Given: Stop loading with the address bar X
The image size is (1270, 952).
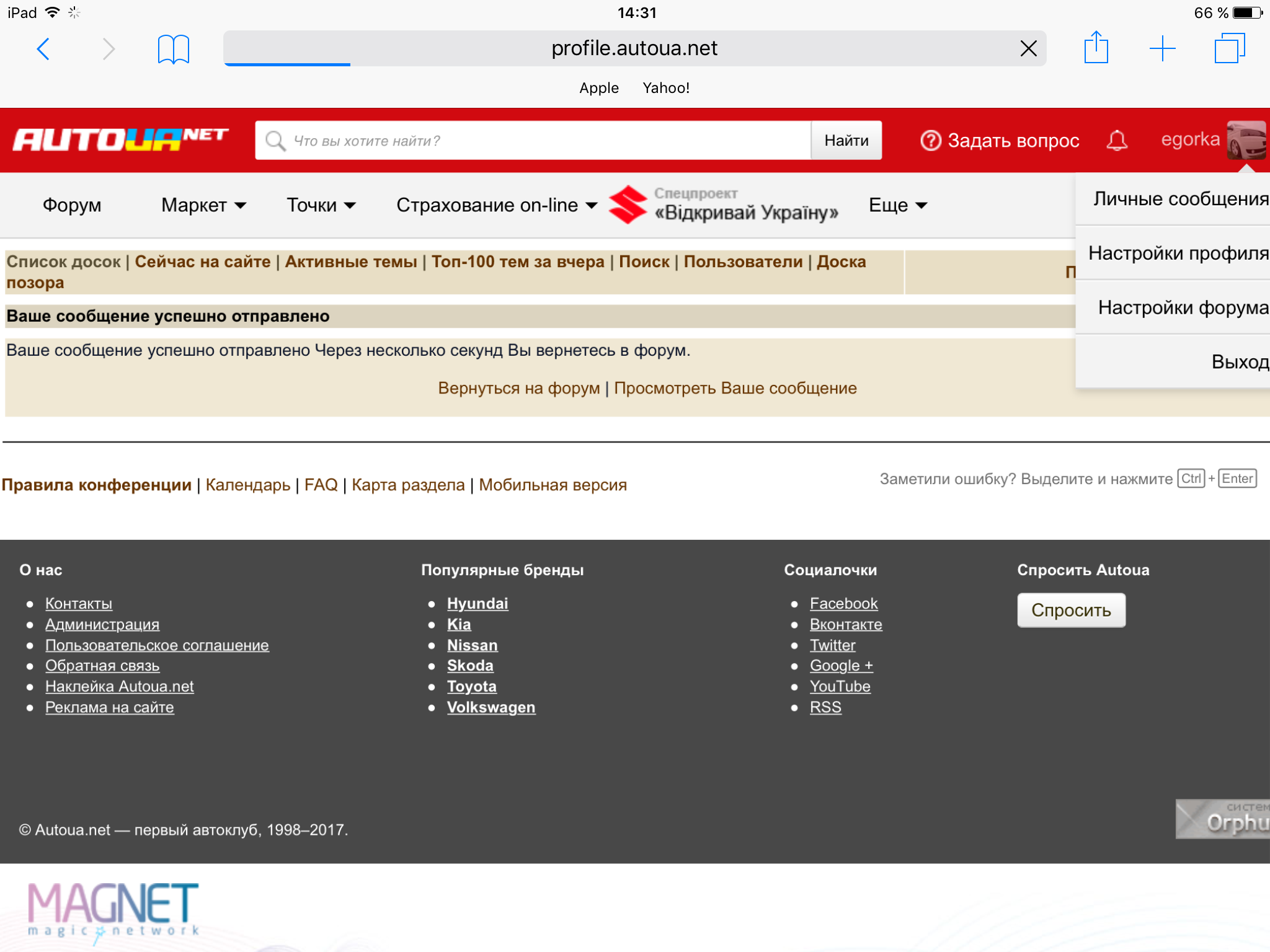Looking at the screenshot, I should click(1028, 48).
